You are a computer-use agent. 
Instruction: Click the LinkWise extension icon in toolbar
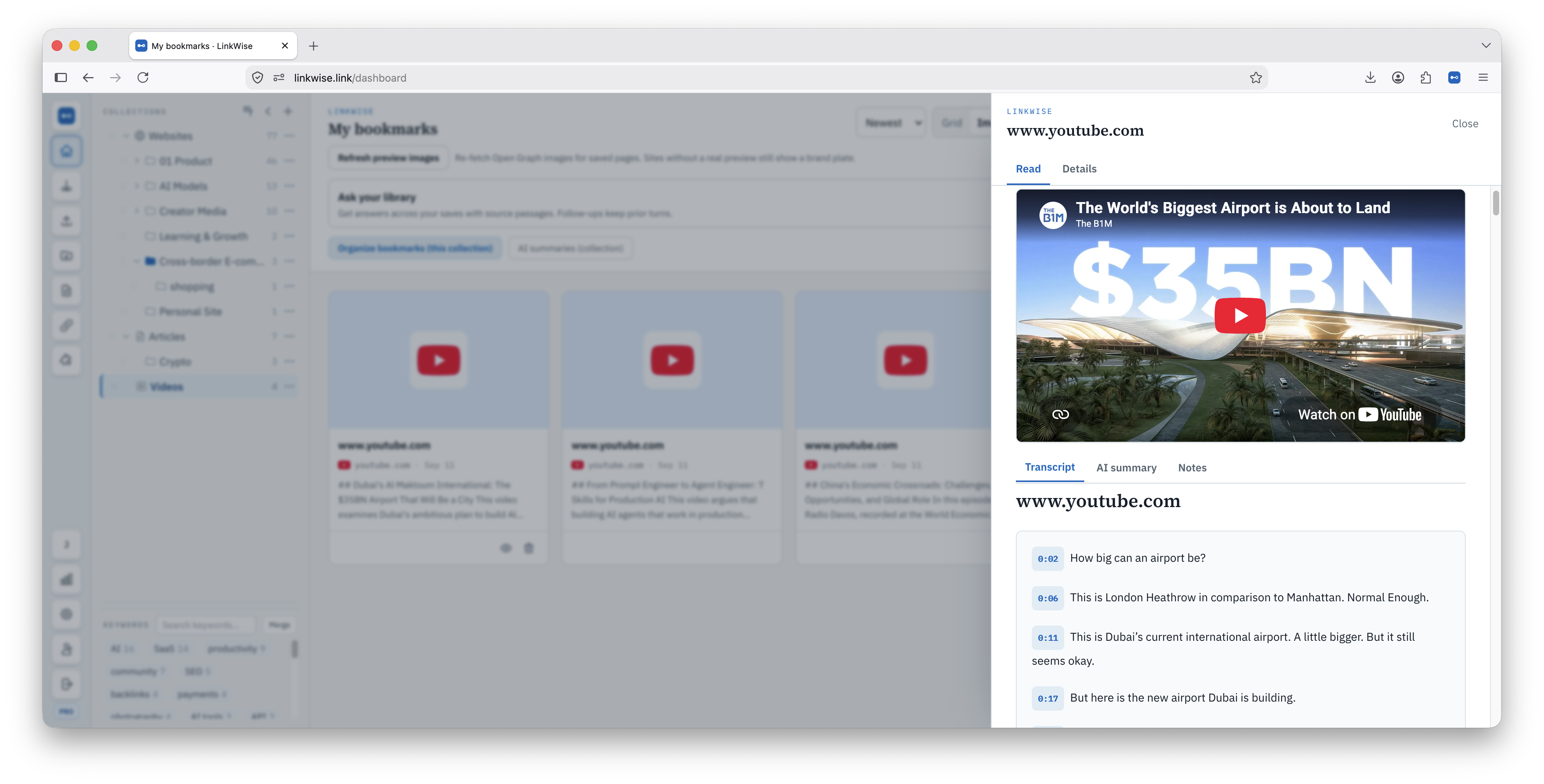pos(1454,77)
